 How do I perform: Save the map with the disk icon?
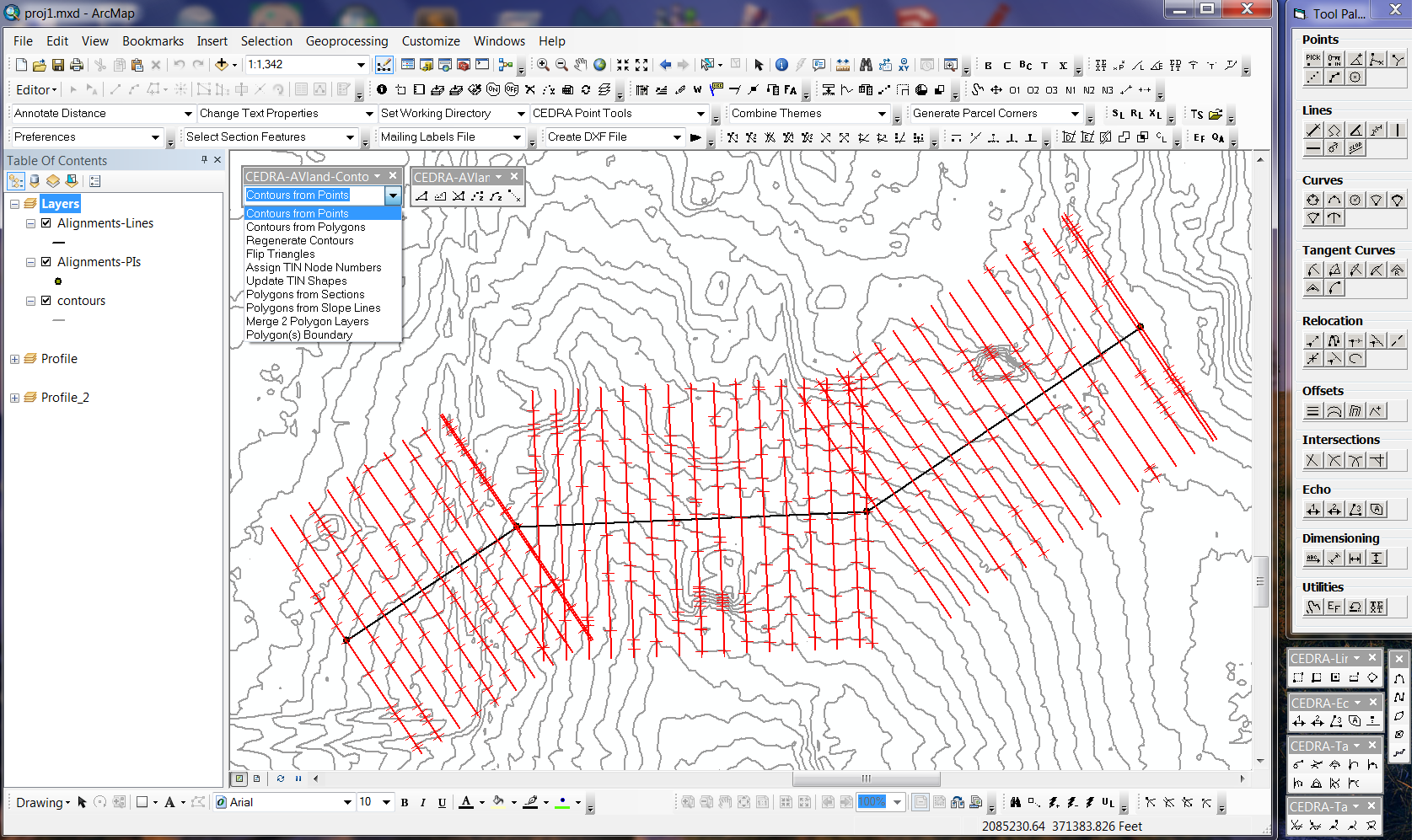point(58,65)
